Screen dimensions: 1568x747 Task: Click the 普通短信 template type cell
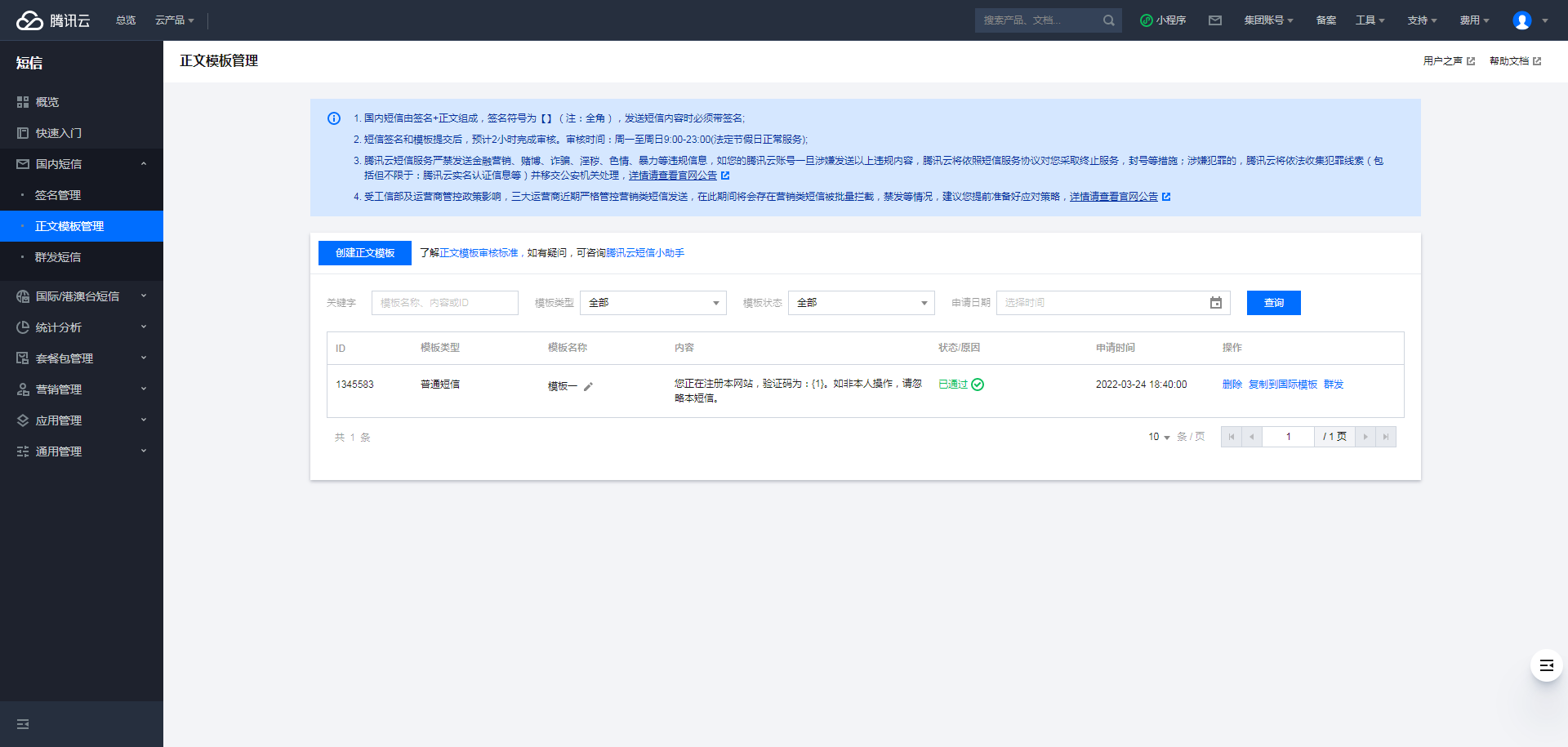(440, 385)
